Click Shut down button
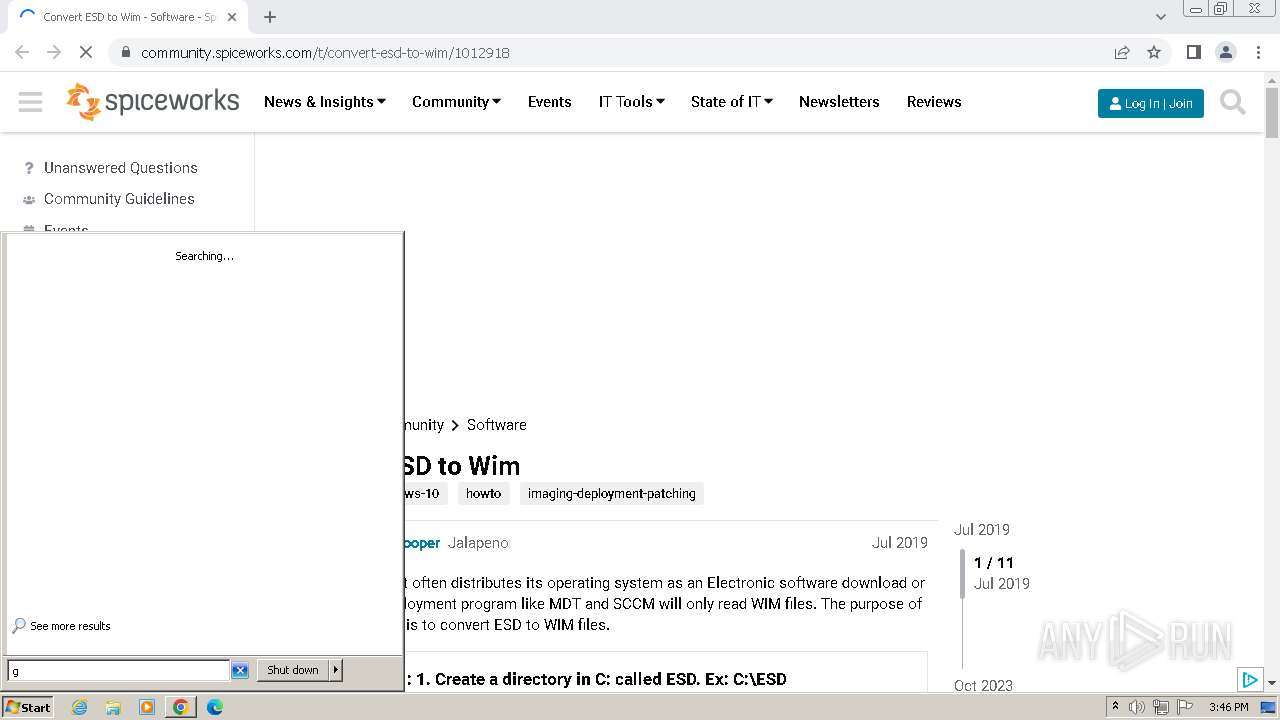 tap(293, 670)
